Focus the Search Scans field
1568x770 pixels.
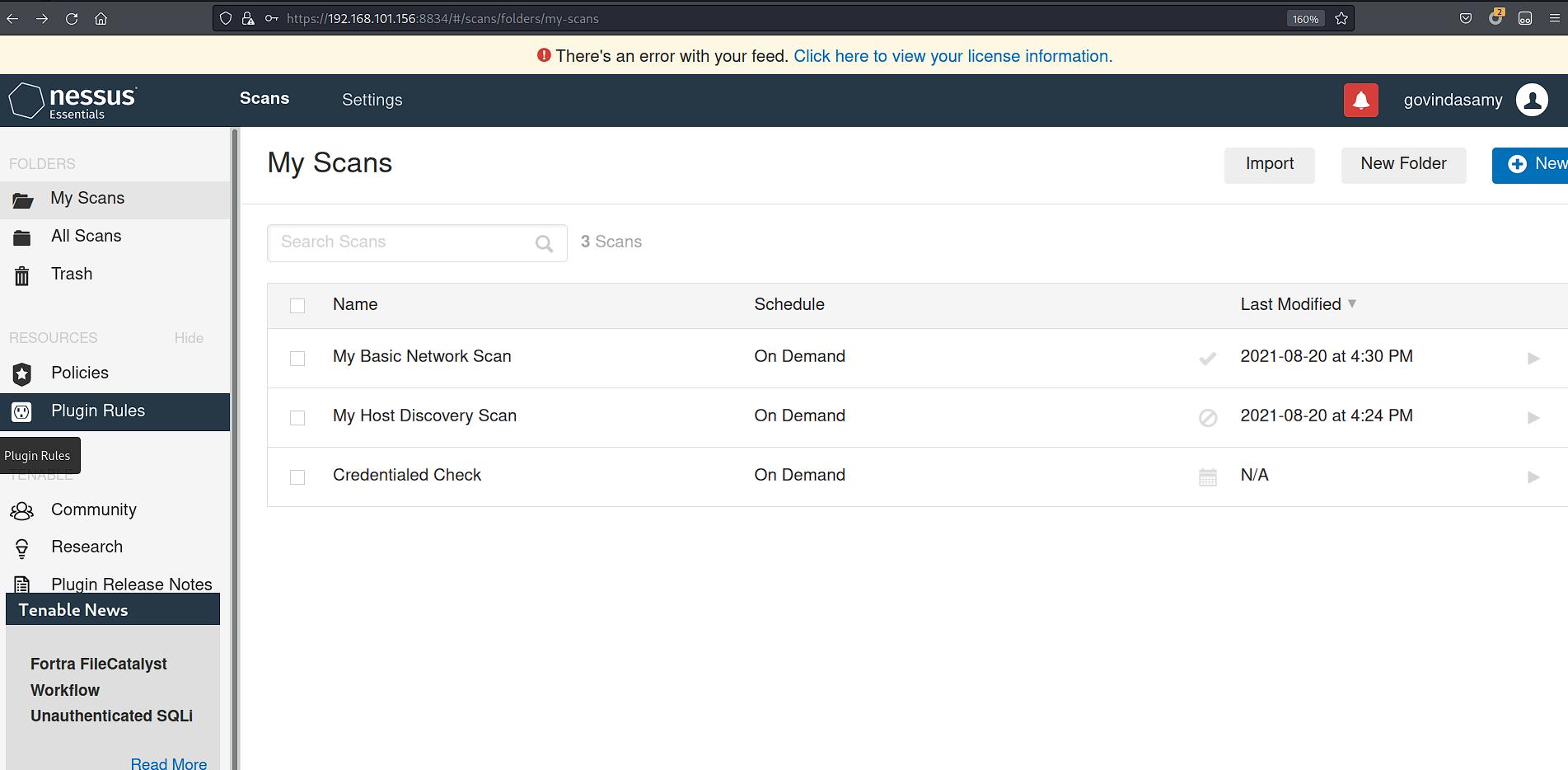click(x=417, y=243)
